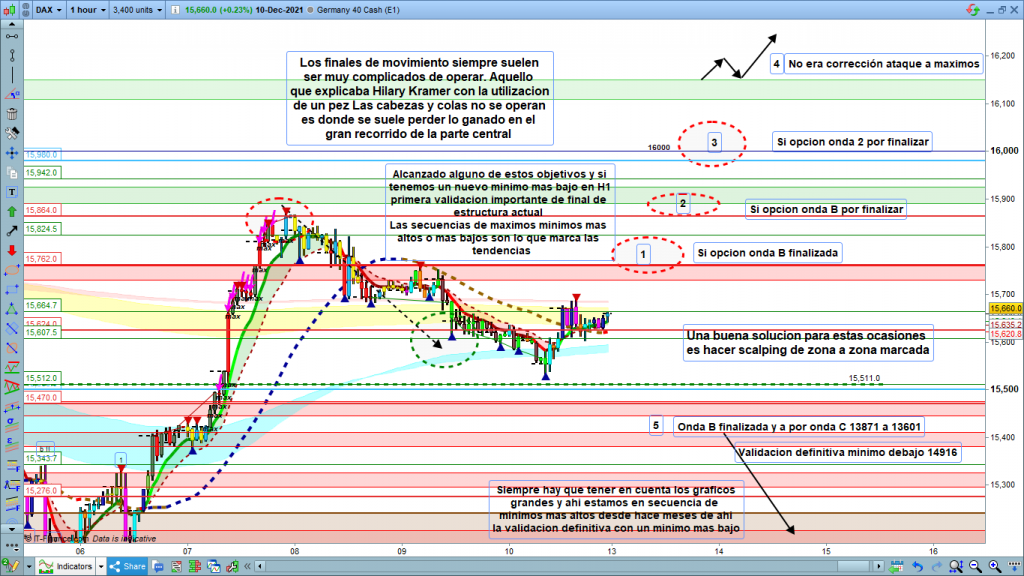Select the crosshair move tool
The width and height of the screenshot is (1024, 576).
[x=11, y=154]
